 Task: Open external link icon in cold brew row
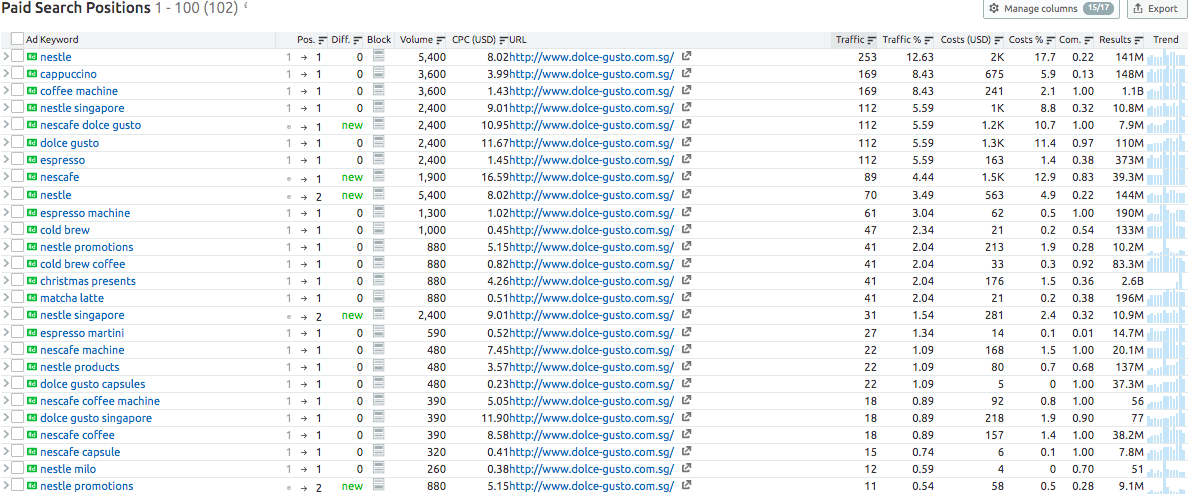[x=686, y=229]
